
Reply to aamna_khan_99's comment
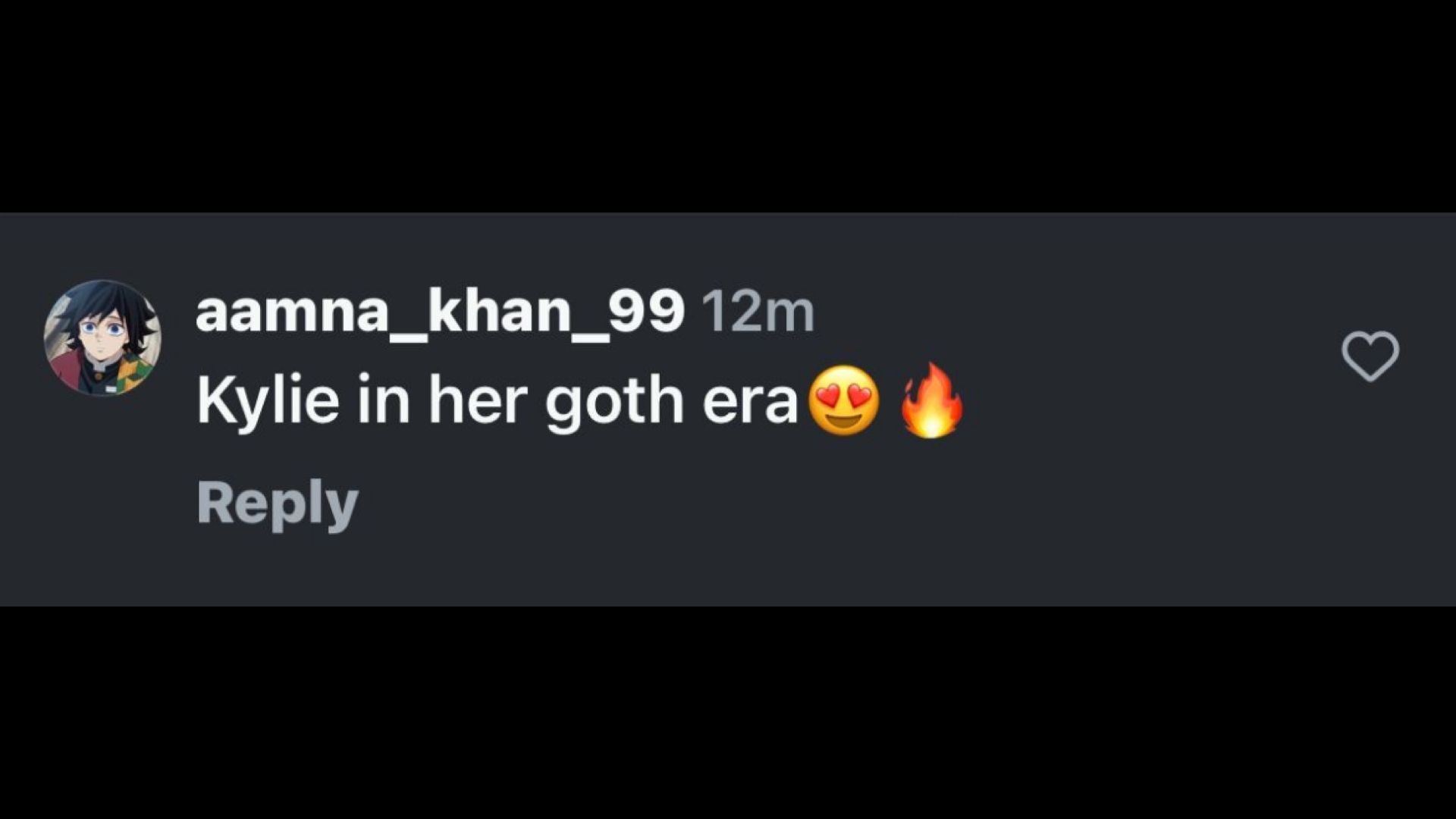278,504
